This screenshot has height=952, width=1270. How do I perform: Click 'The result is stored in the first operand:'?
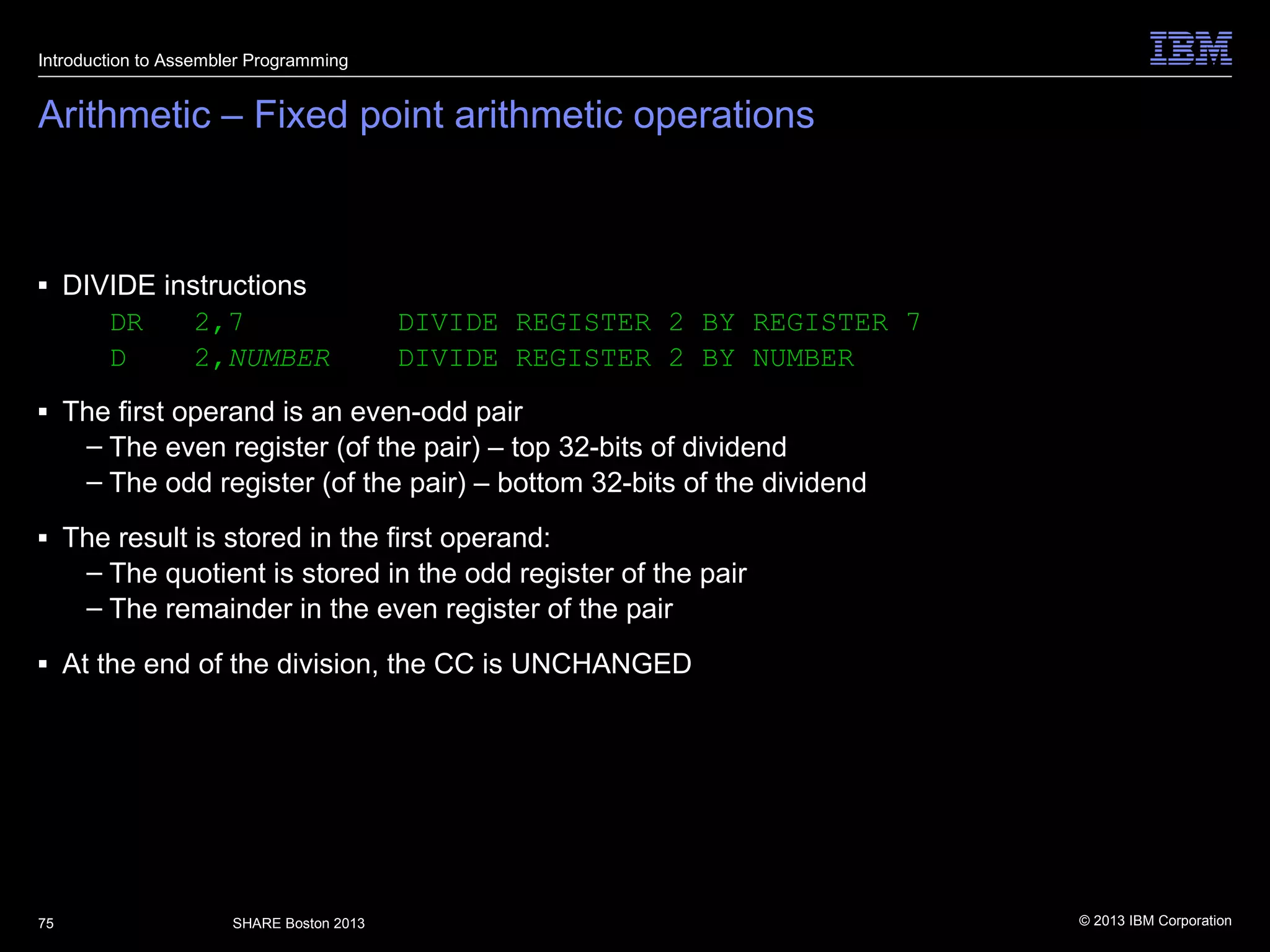tap(306, 538)
